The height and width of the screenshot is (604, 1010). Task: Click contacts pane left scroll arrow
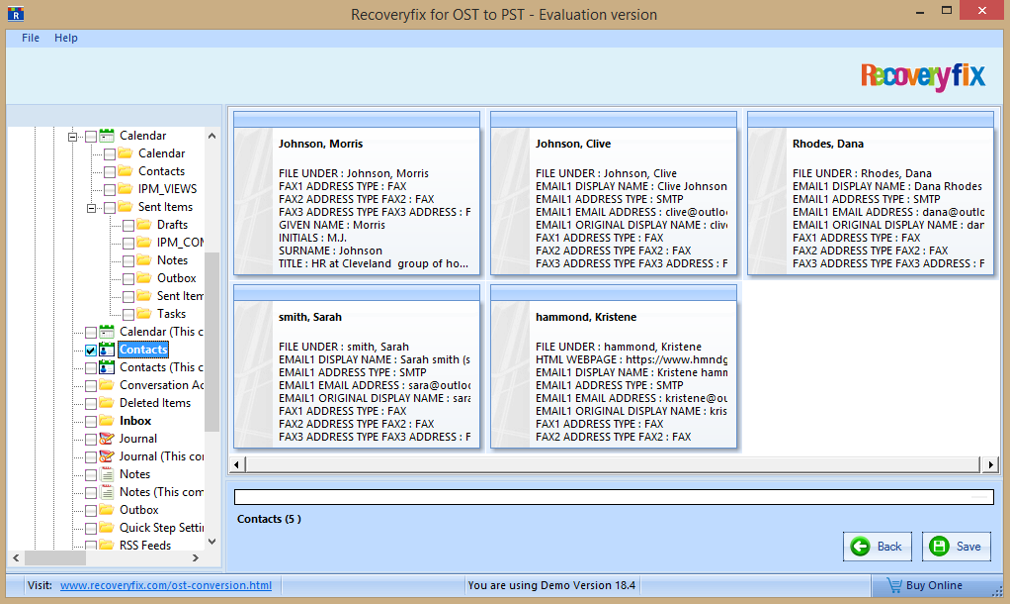click(236, 464)
